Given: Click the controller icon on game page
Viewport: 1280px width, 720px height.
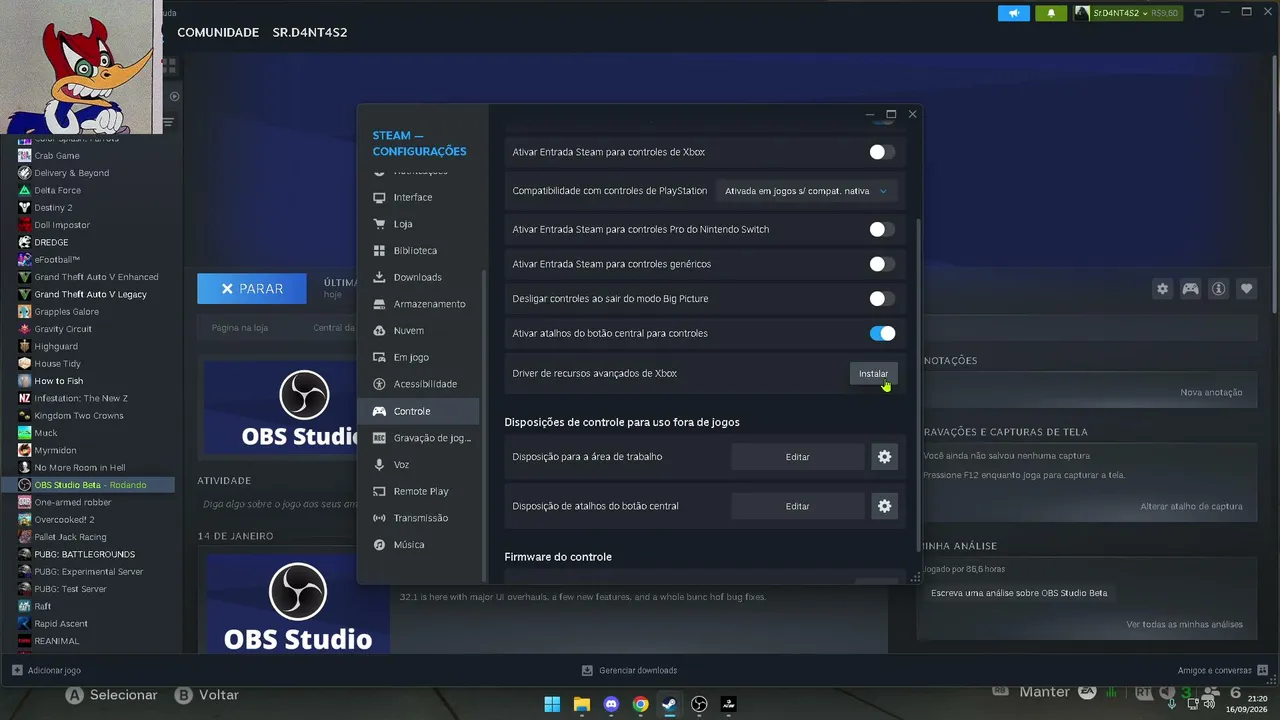Looking at the screenshot, I should click(1190, 289).
